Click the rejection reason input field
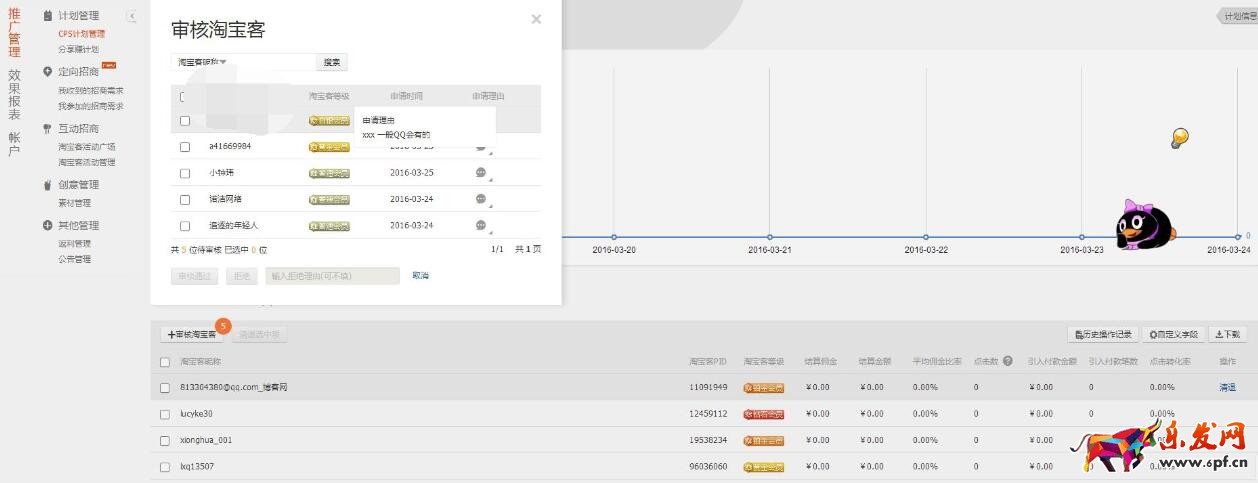 pos(332,276)
